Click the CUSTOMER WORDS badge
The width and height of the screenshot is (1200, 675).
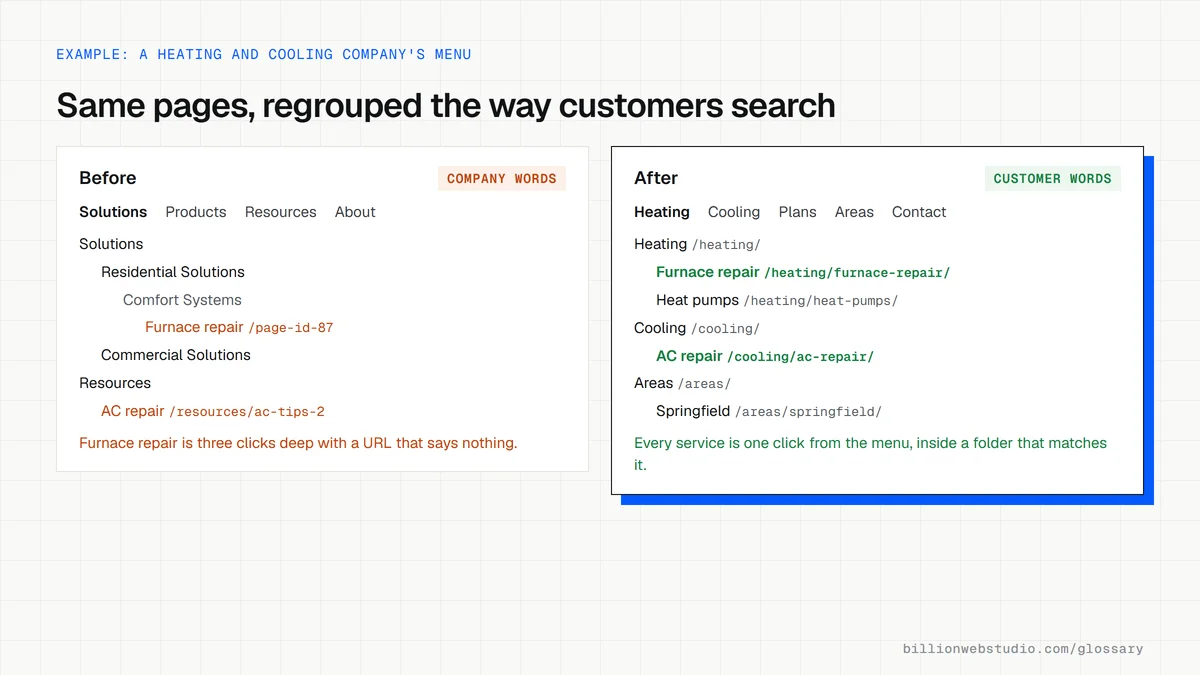(x=1053, y=178)
